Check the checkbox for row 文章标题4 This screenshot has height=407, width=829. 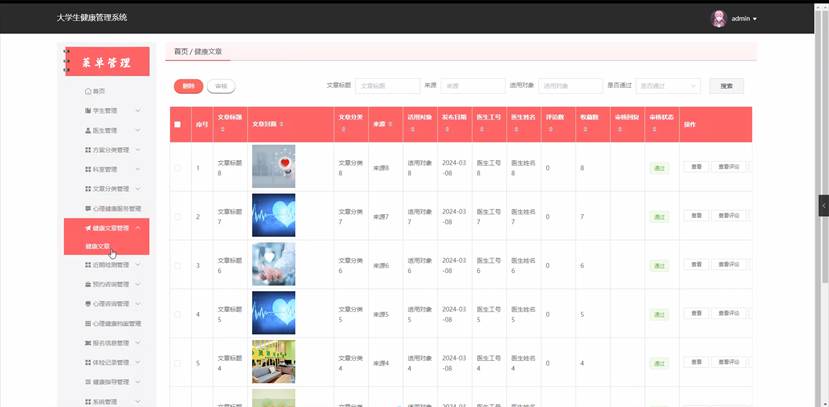178,363
